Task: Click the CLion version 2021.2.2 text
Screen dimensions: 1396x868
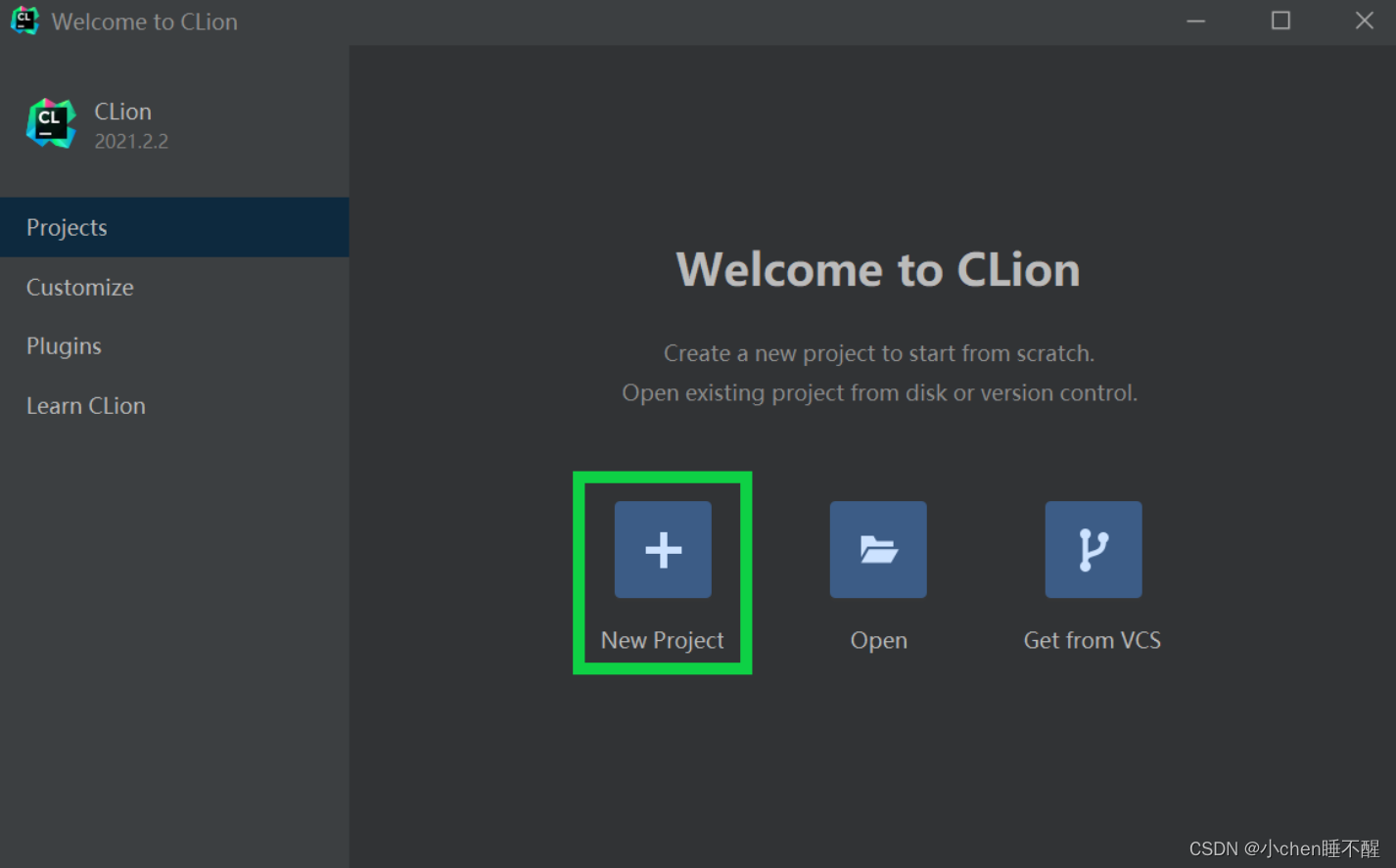Action: click(131, 141)
